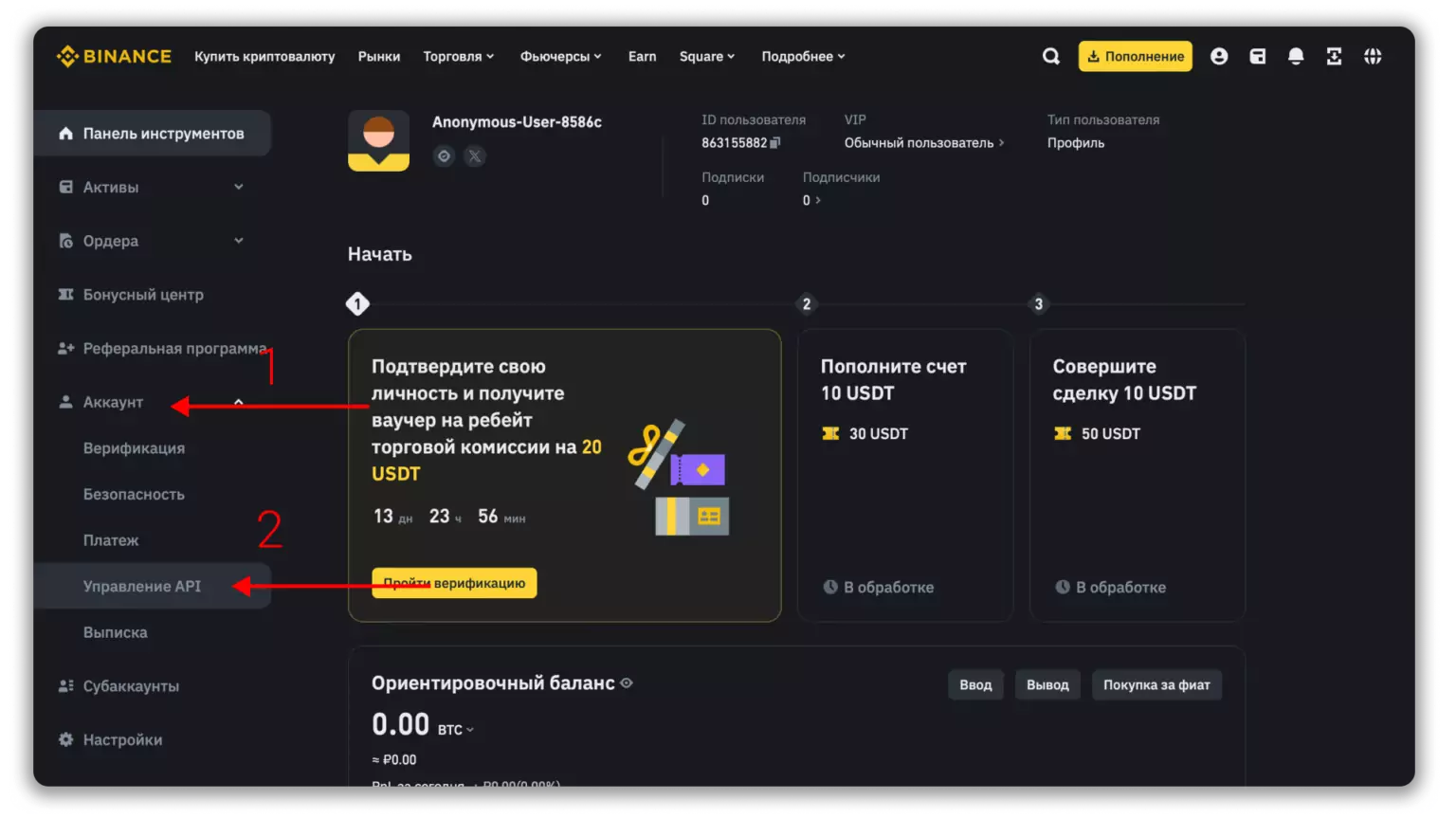The height and width of the screenshot is (819, 1456).
Task: Click the Пополните счет 10 USDT card
Action: [905, 475]
